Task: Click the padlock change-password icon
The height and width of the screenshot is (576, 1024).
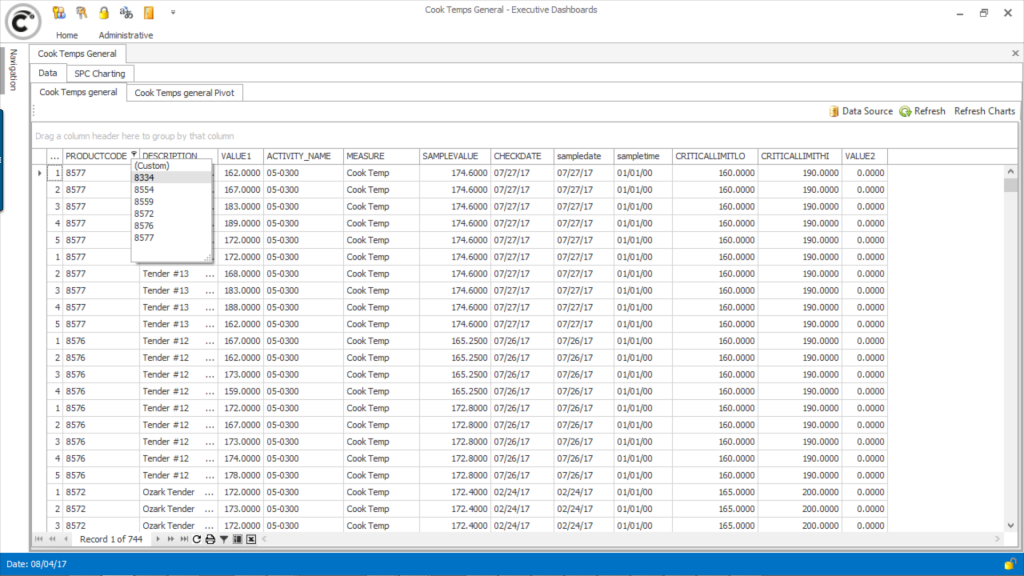Action: pyautogui.click(x=103, y=12)
